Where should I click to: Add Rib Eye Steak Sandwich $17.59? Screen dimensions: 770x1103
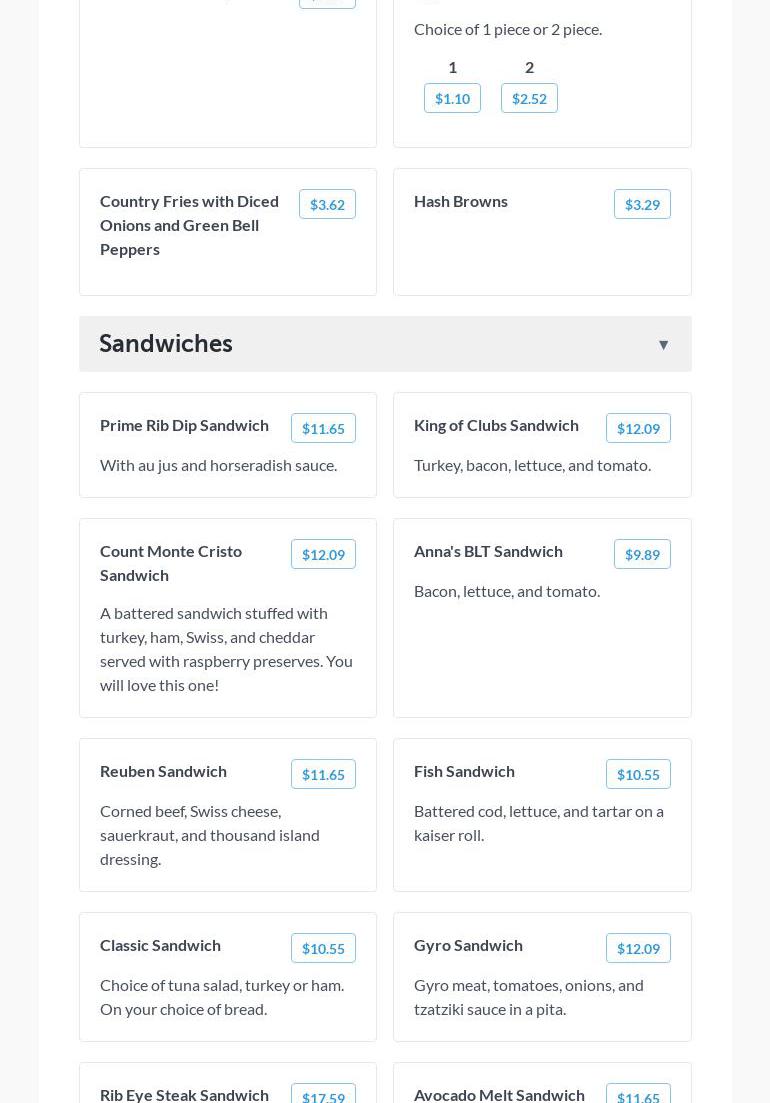tap(323, 1096)
